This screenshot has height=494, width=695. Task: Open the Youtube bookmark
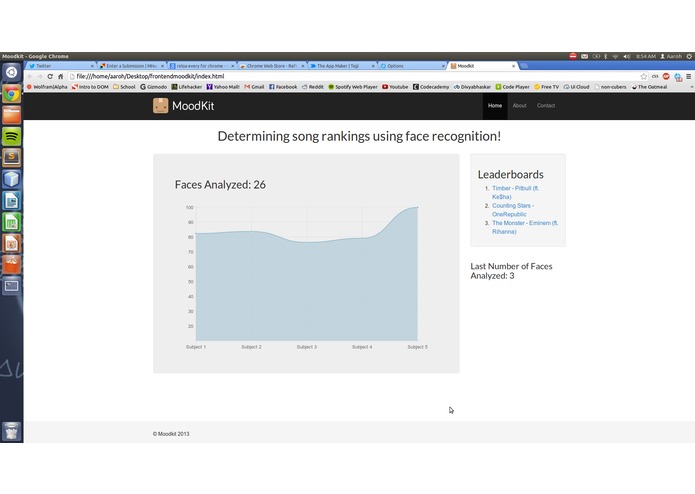point(395,87)
